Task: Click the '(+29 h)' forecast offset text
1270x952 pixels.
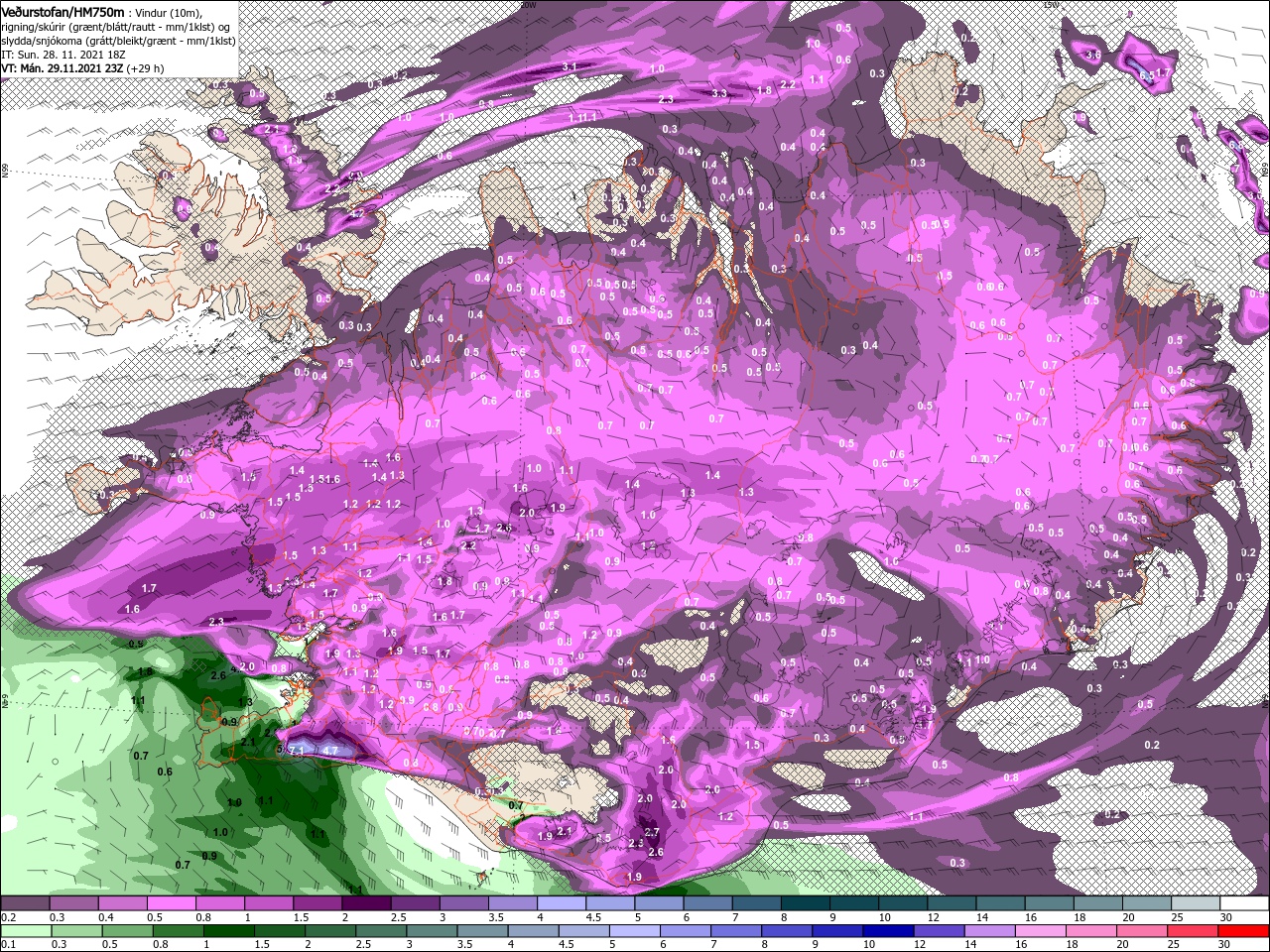Action: (143, 69)
